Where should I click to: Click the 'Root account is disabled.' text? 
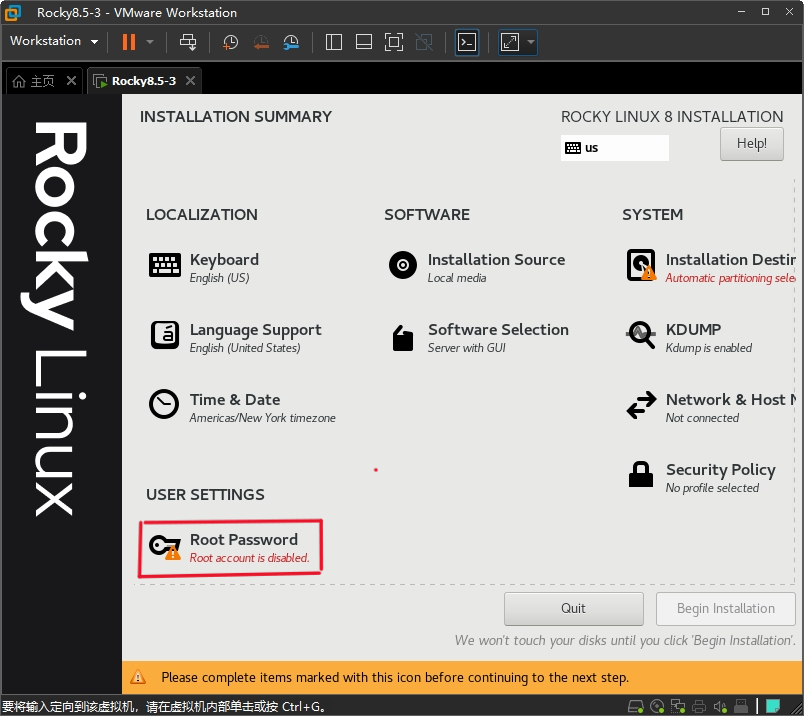(250, 558)
